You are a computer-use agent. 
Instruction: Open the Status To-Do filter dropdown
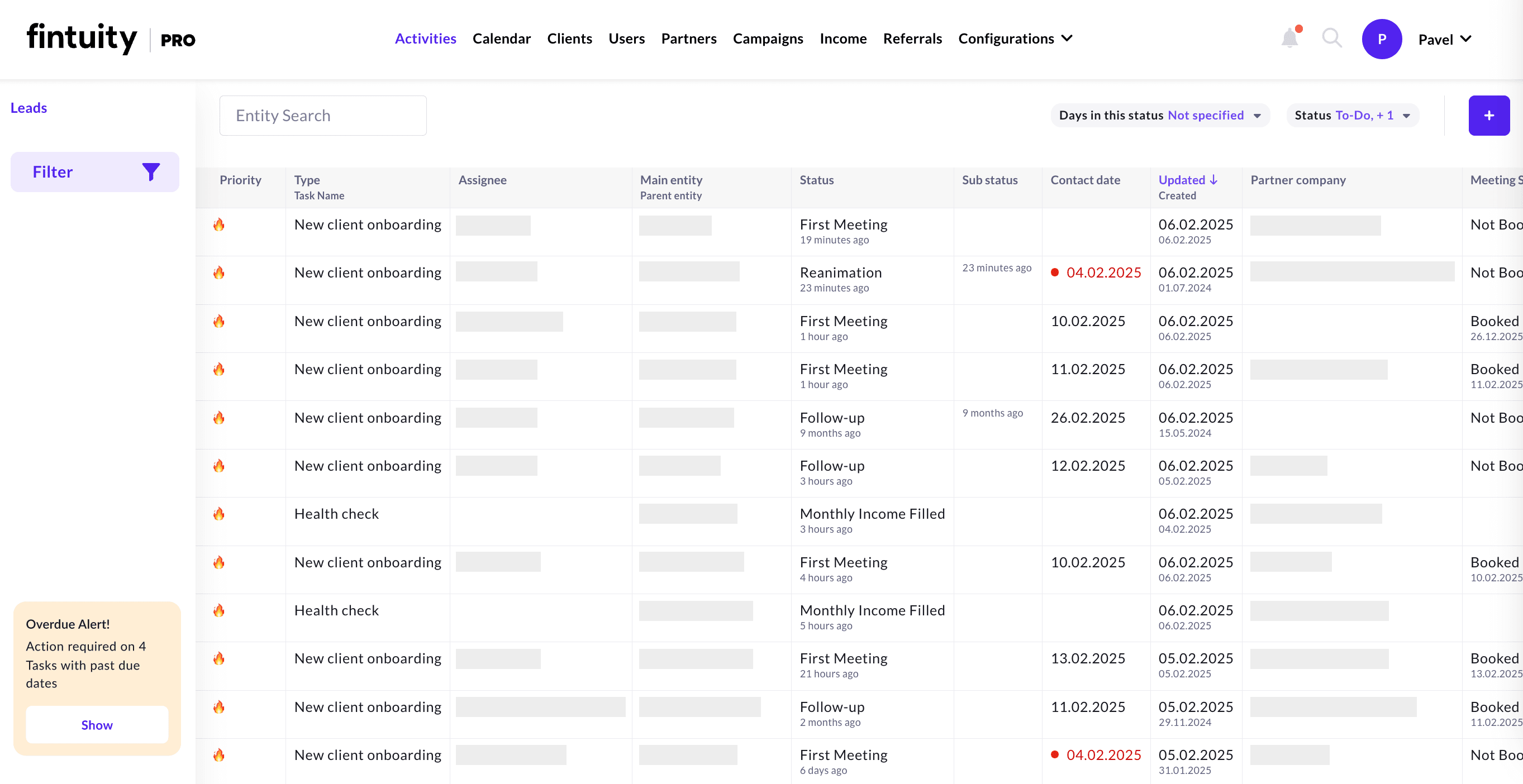[x=1352, y=115]
